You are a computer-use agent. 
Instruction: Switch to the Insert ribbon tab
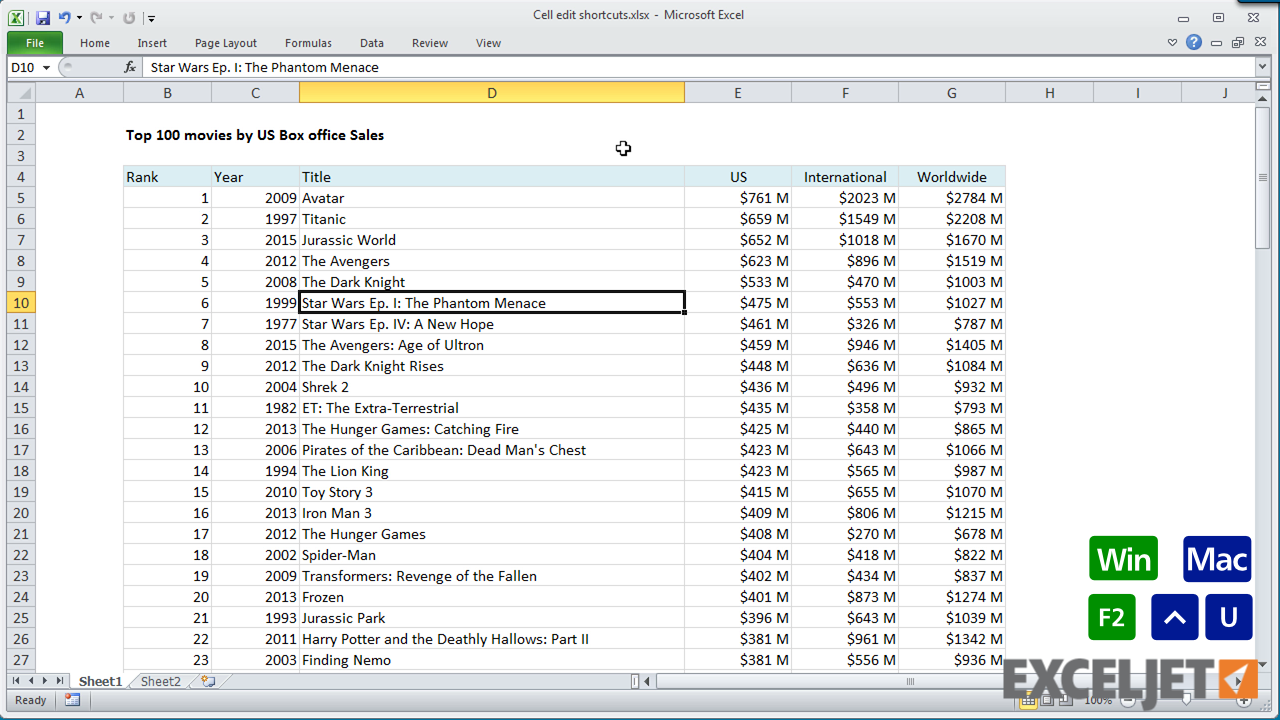coord(152,43)
